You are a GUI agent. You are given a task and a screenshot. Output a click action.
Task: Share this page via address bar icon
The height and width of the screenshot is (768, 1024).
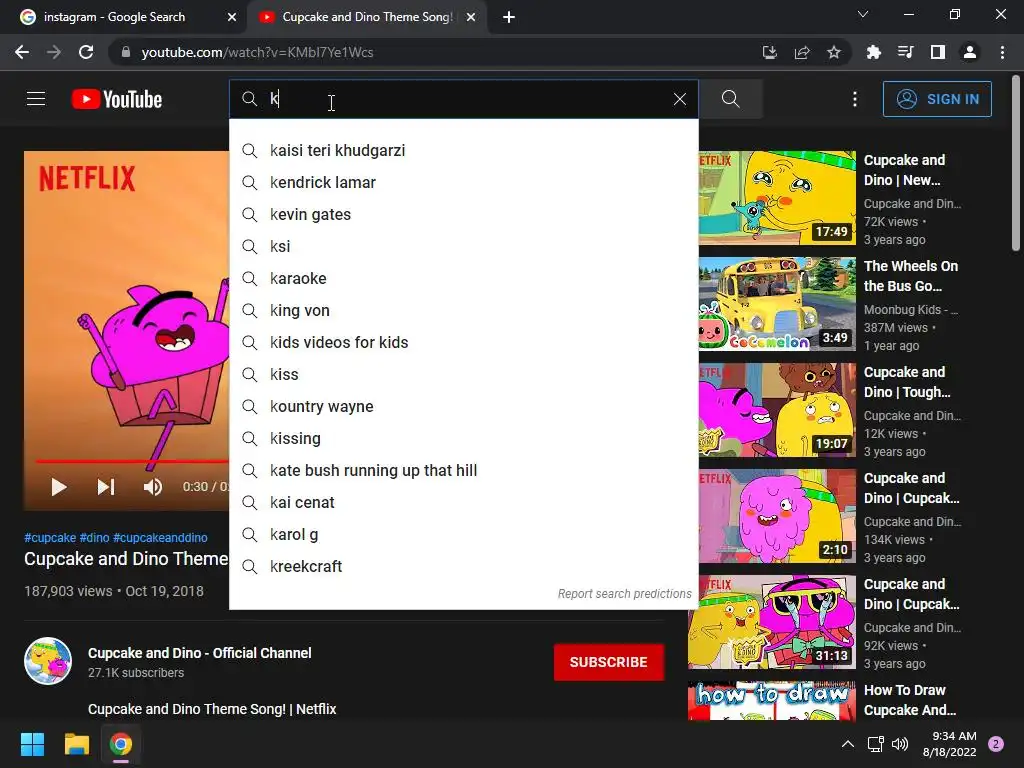point(802,52)
